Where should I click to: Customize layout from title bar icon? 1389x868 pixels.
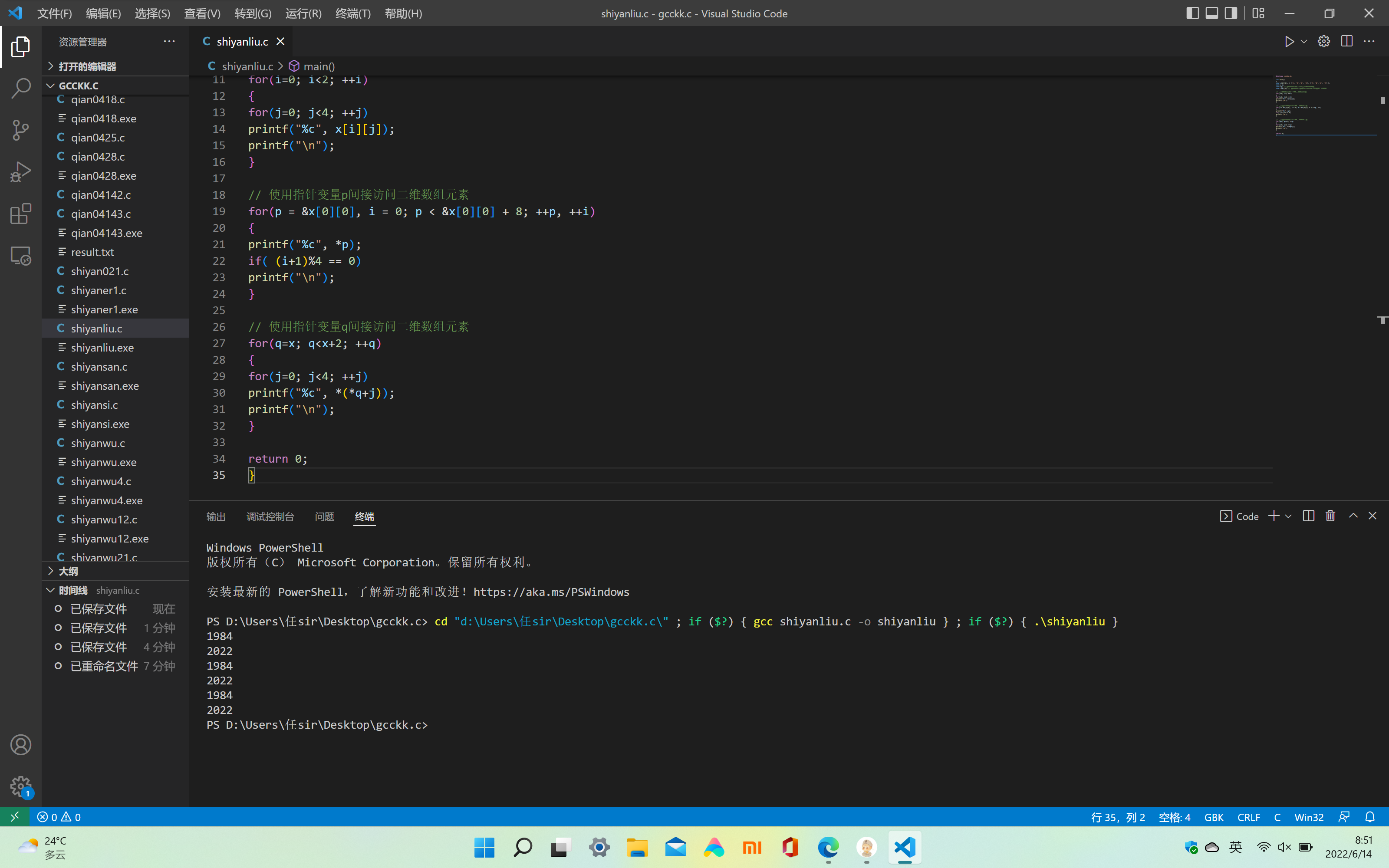point(1258,13)
